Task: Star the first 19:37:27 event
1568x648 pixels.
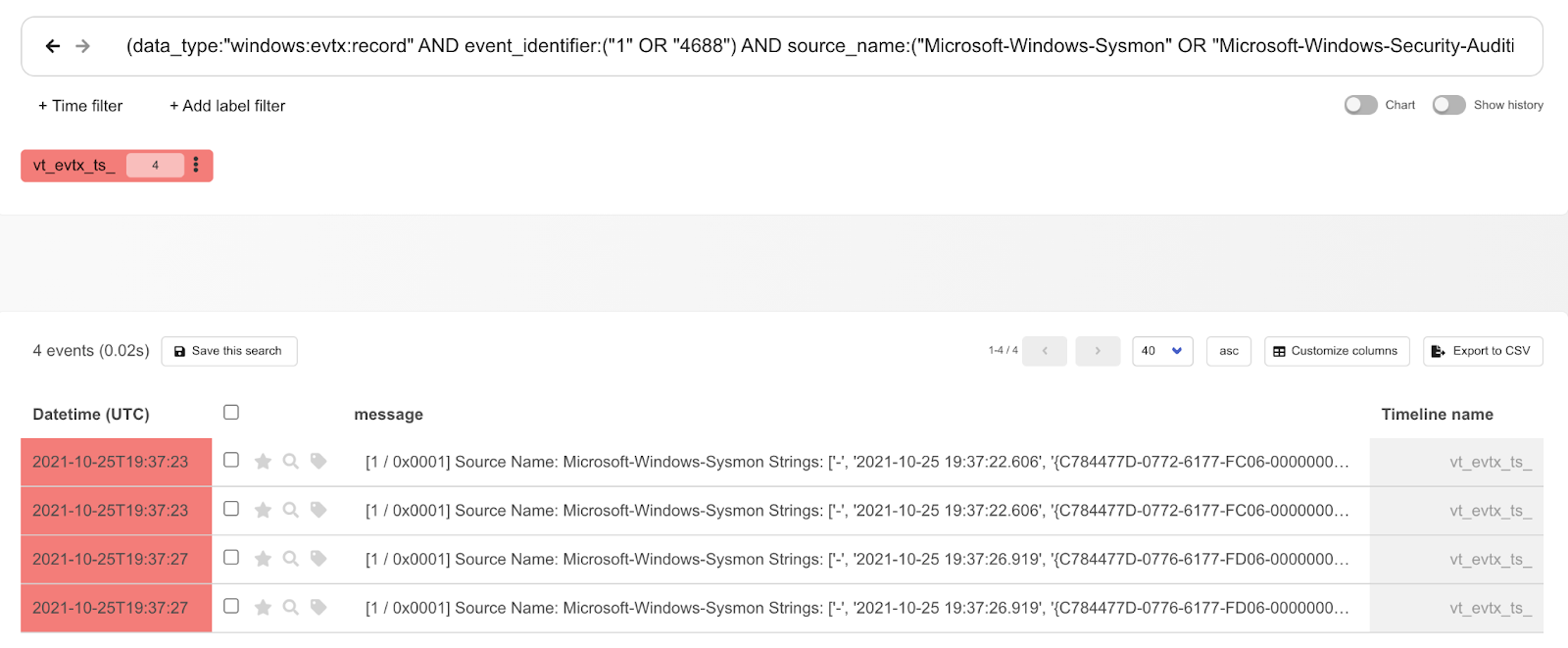Action: pos(263,559)
